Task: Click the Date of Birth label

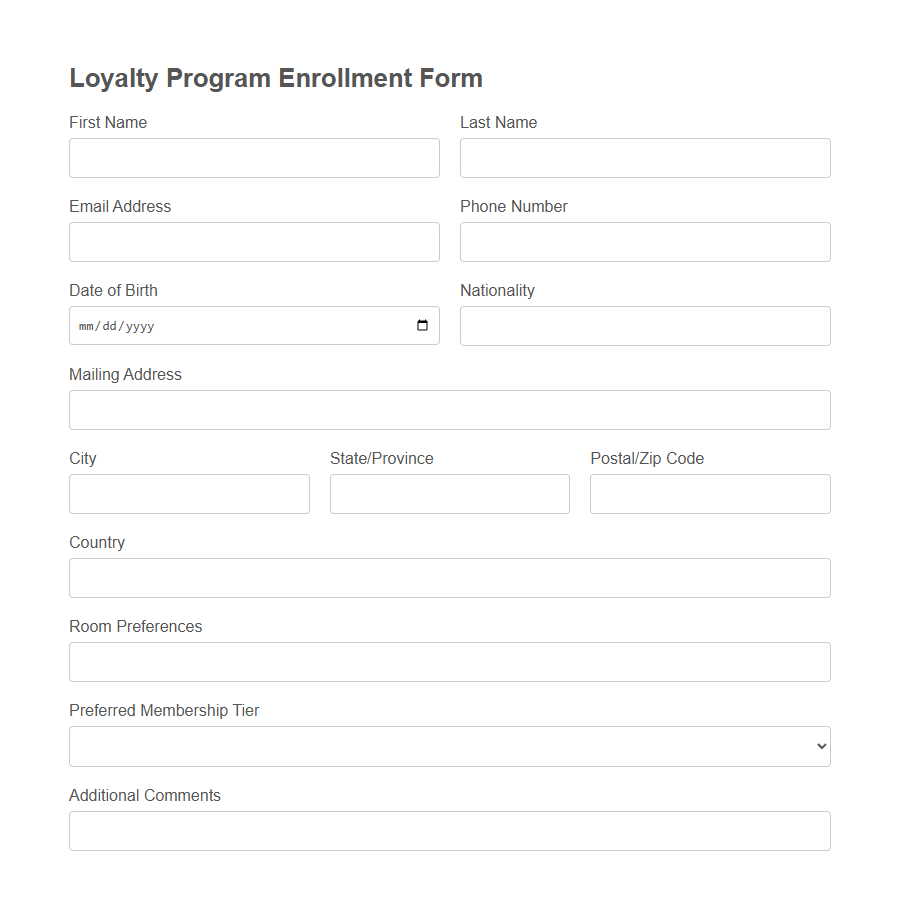Action: tap(113, 290)
